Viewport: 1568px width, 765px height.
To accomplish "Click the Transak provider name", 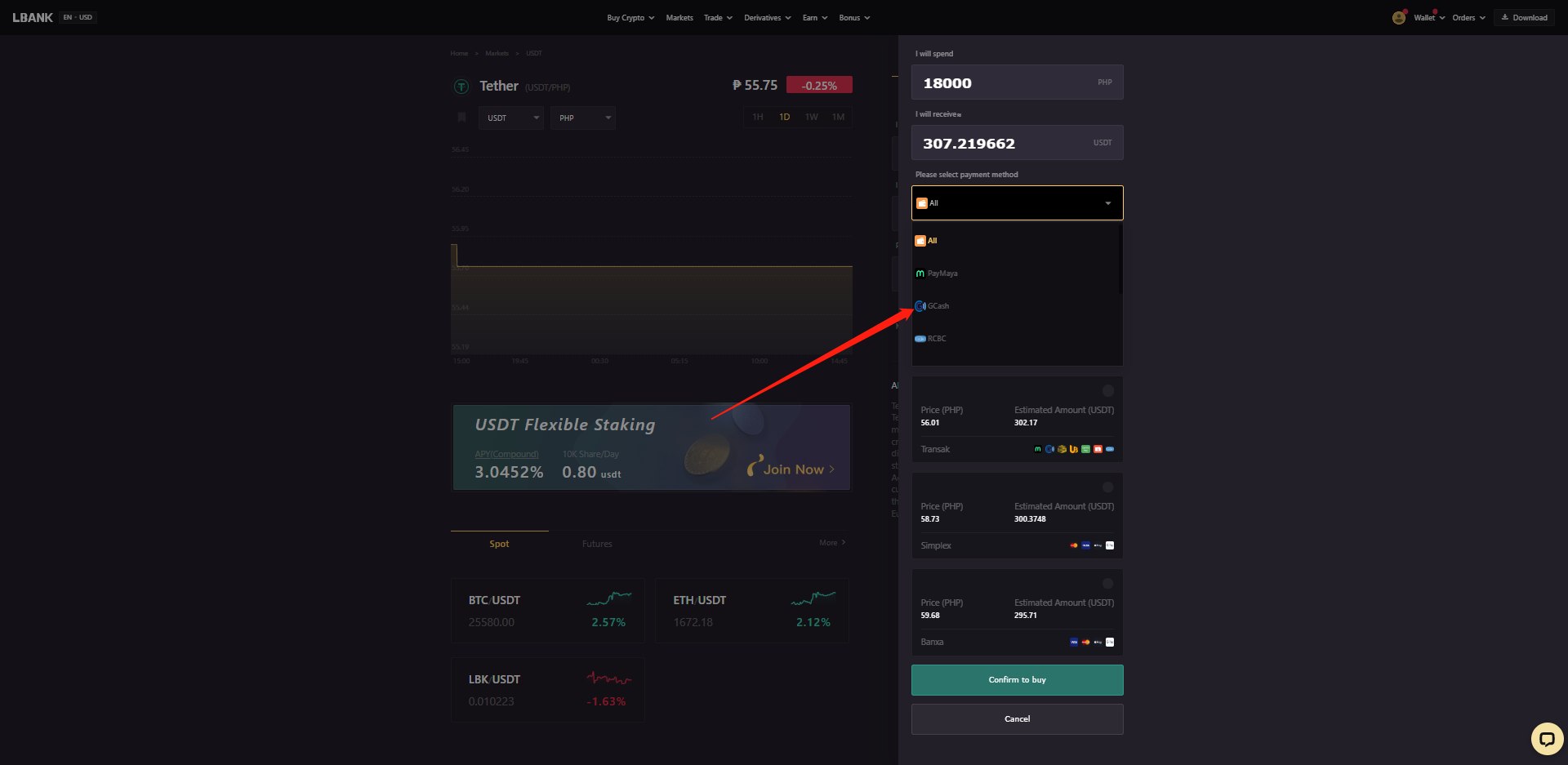I will pyautogui.click(x=935, y=450).
